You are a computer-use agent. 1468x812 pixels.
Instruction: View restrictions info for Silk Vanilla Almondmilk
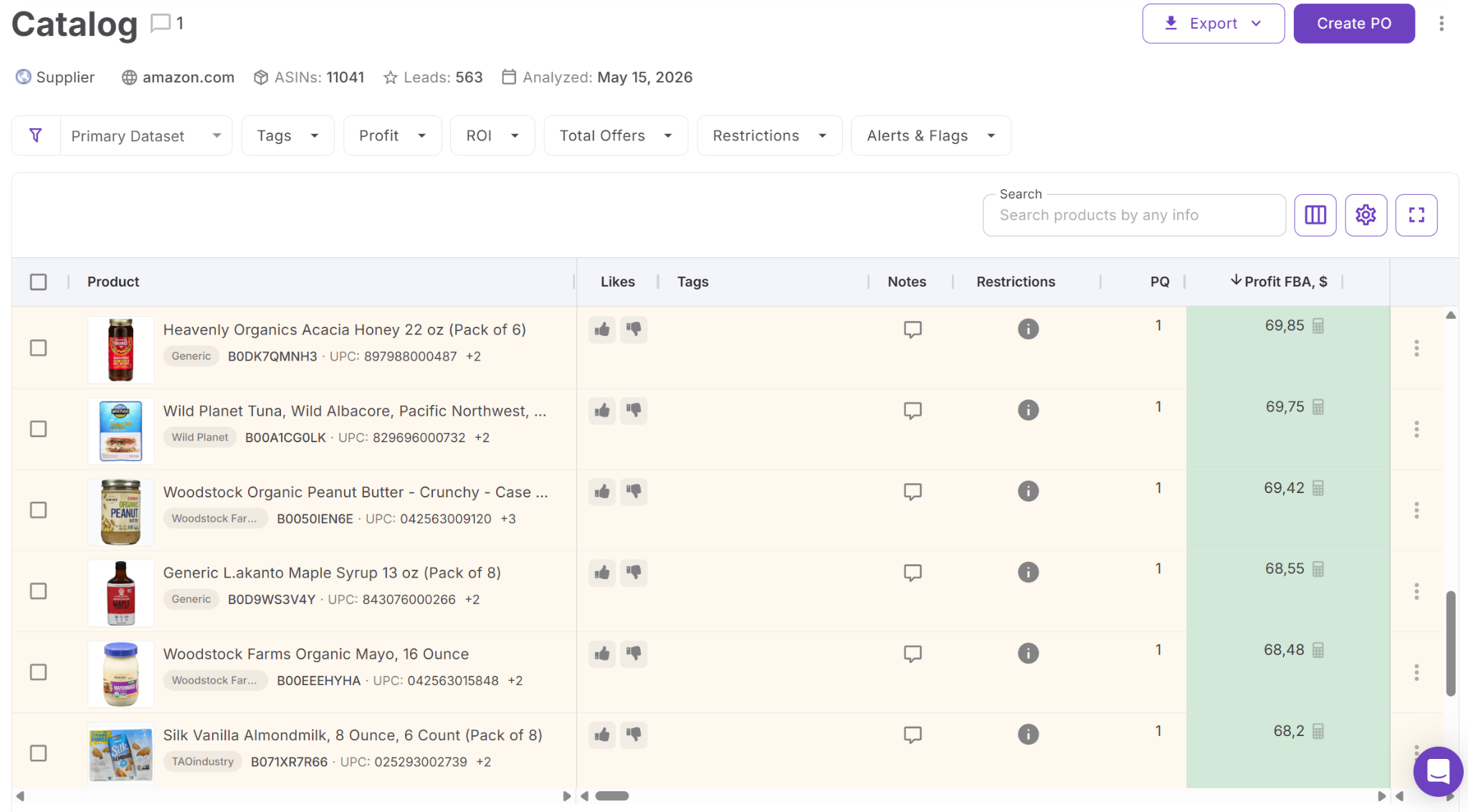click(1028, 734)
